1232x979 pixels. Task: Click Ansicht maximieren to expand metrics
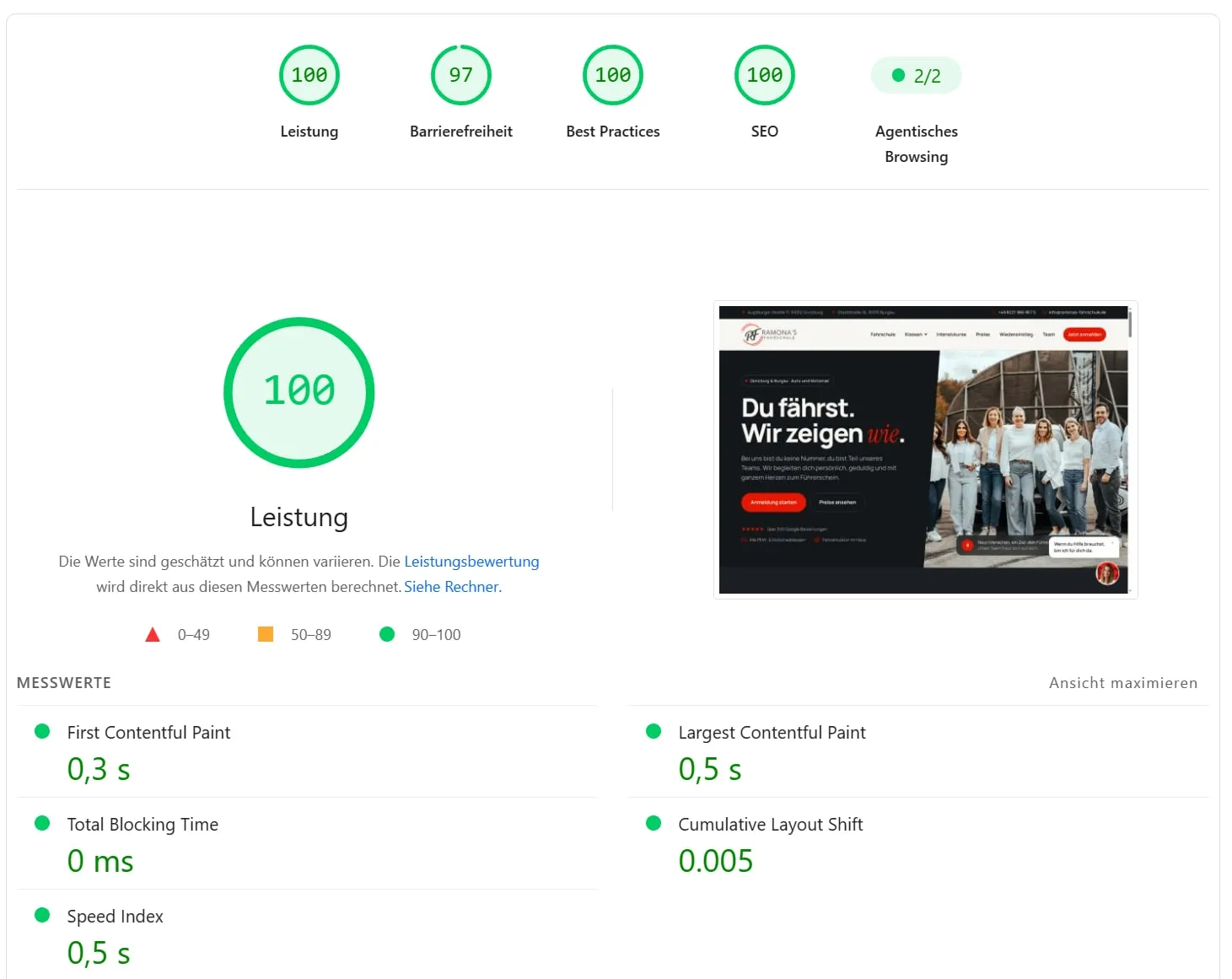pyautogui.click(x=1123, y=683)
